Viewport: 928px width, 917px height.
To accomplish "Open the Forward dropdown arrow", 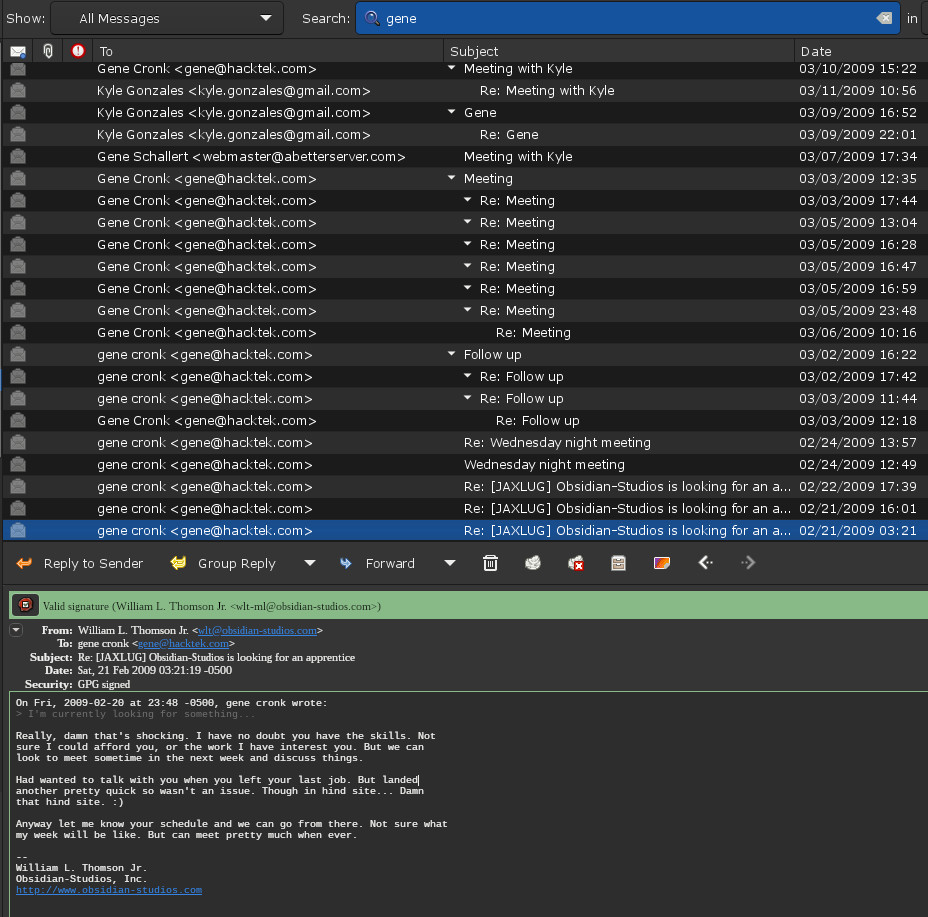I will [450, 563].
